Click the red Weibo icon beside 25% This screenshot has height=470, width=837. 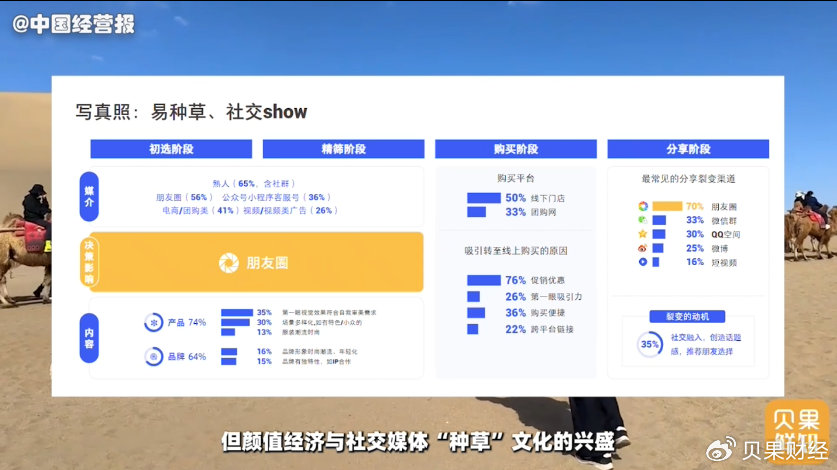(x=643, y=248)
